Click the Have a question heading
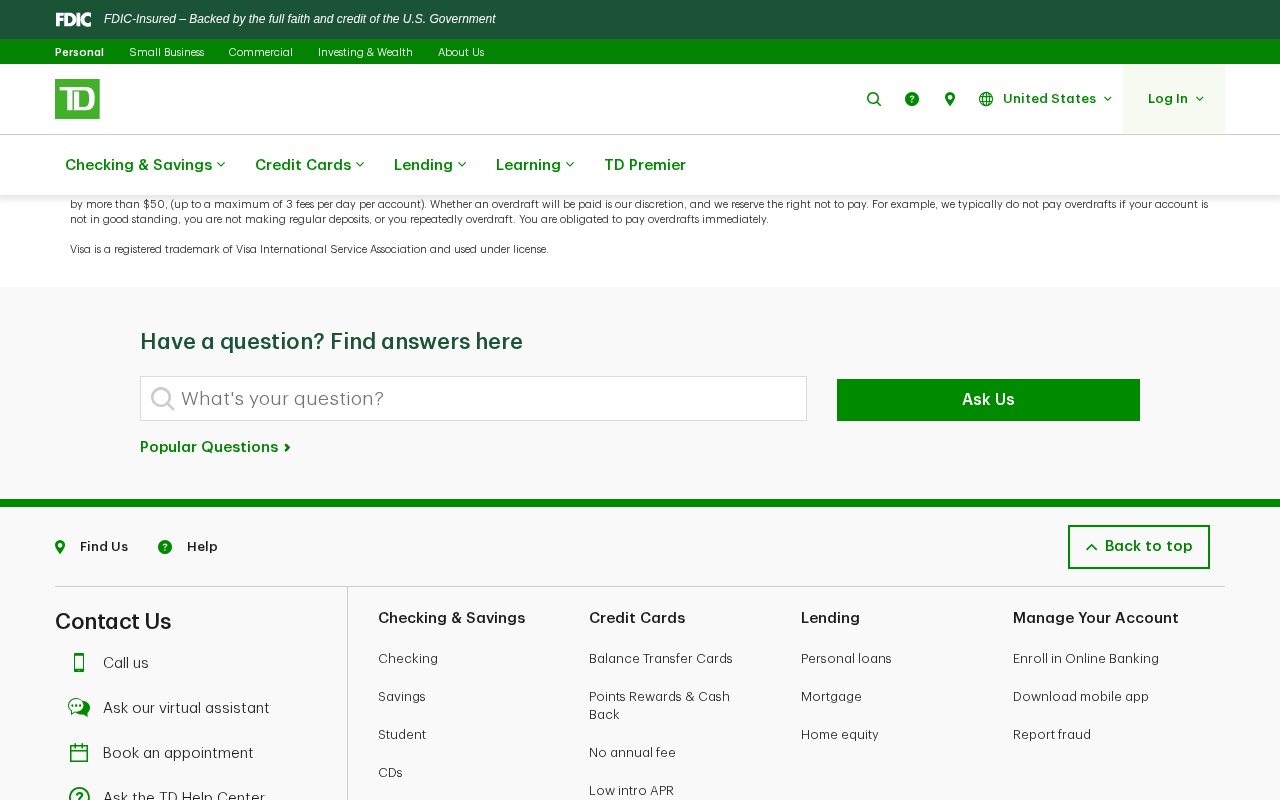 coord(331,341)
